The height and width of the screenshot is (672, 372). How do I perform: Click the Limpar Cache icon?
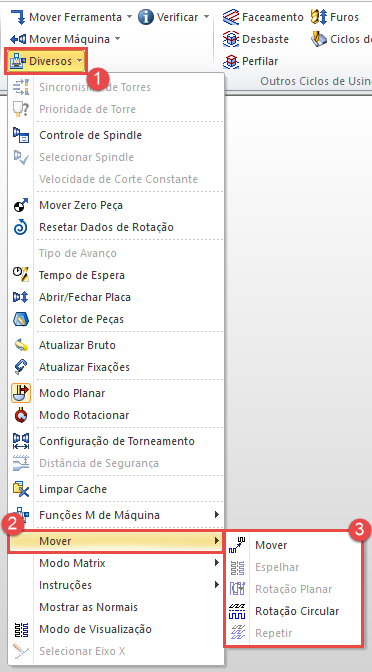21,489
